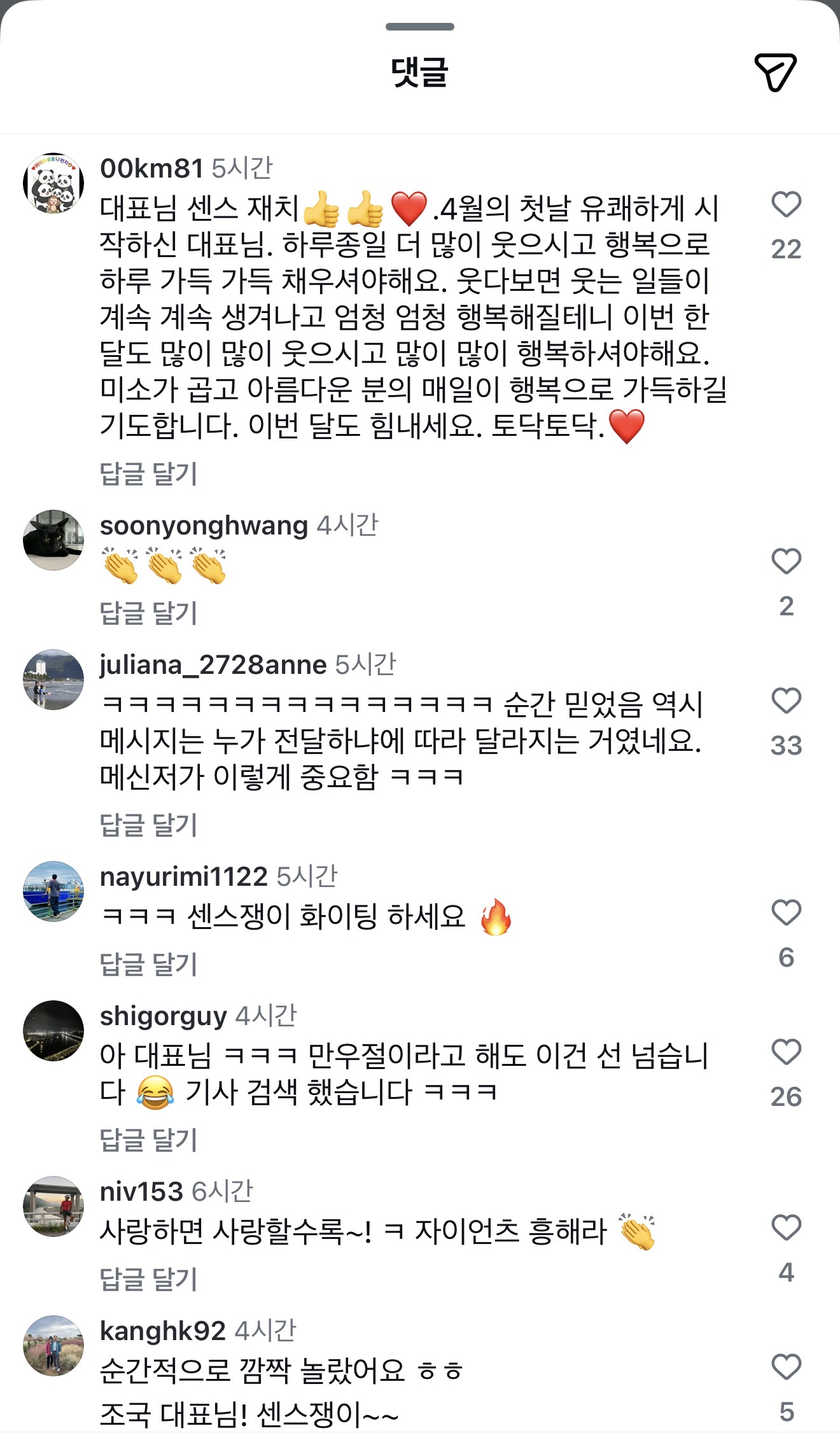Like kanghk92's comment

[786, 1367]
